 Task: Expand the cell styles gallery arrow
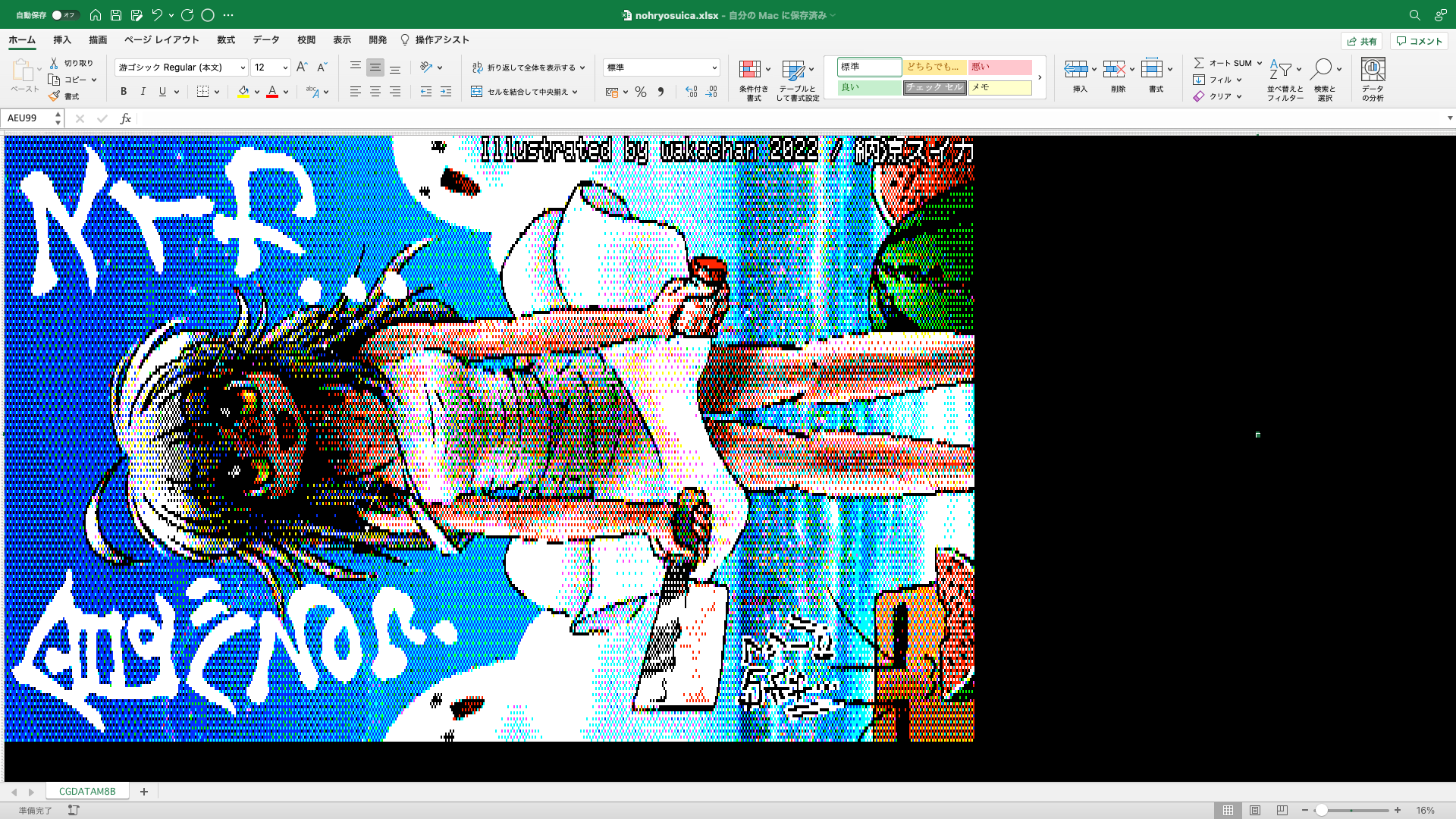tap(1040, 77)
